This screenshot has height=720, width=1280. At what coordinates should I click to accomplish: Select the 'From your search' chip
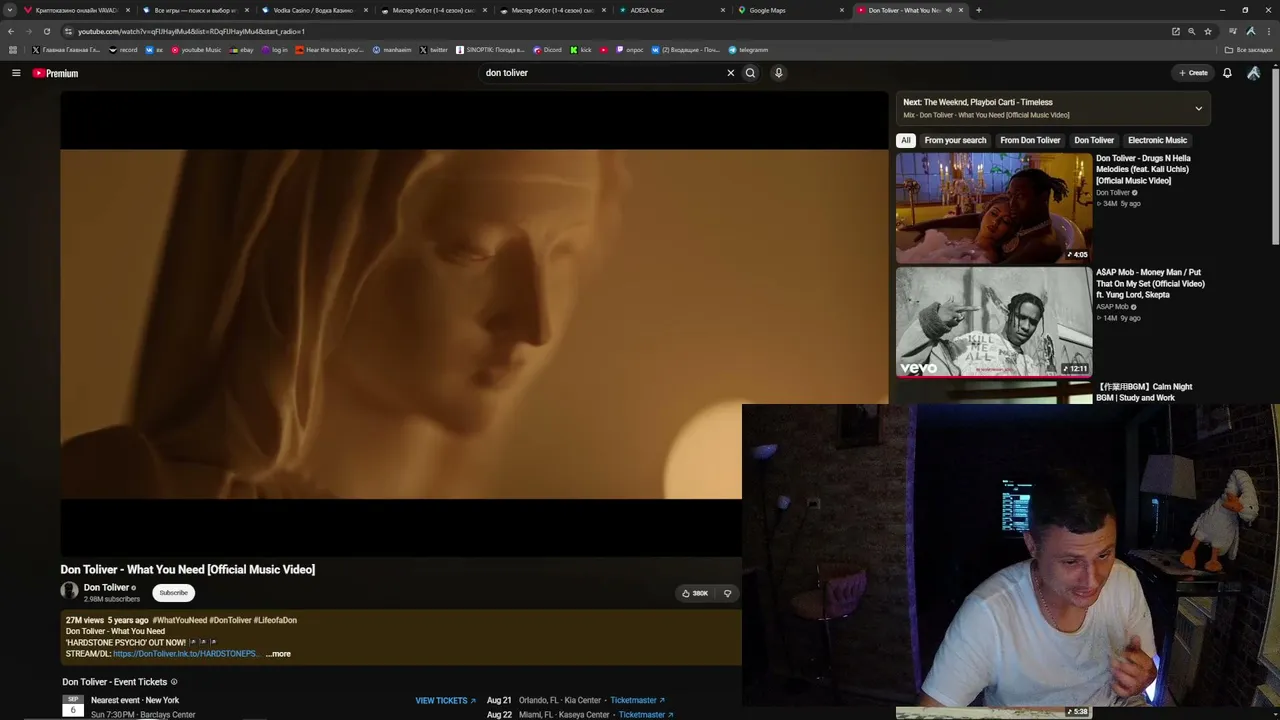tap(955, 140)
